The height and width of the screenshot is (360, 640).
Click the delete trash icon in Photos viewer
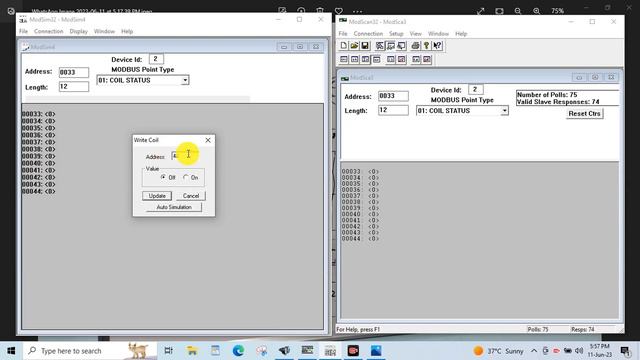click(320, 11)
